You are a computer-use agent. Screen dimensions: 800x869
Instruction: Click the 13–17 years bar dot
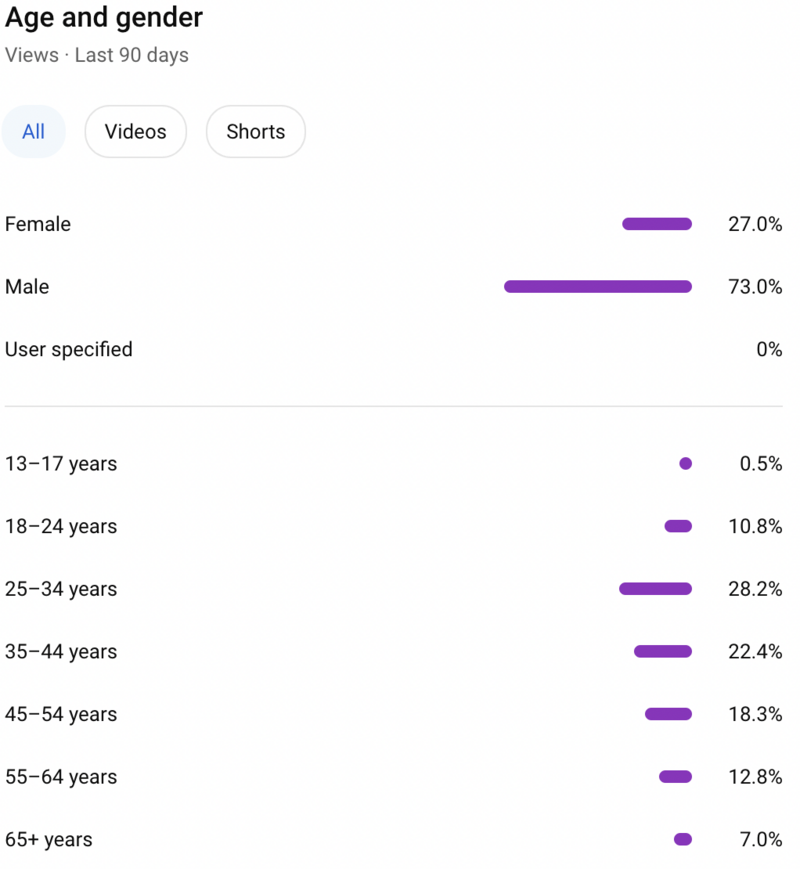pyautogui.click(x=685, y=464)
